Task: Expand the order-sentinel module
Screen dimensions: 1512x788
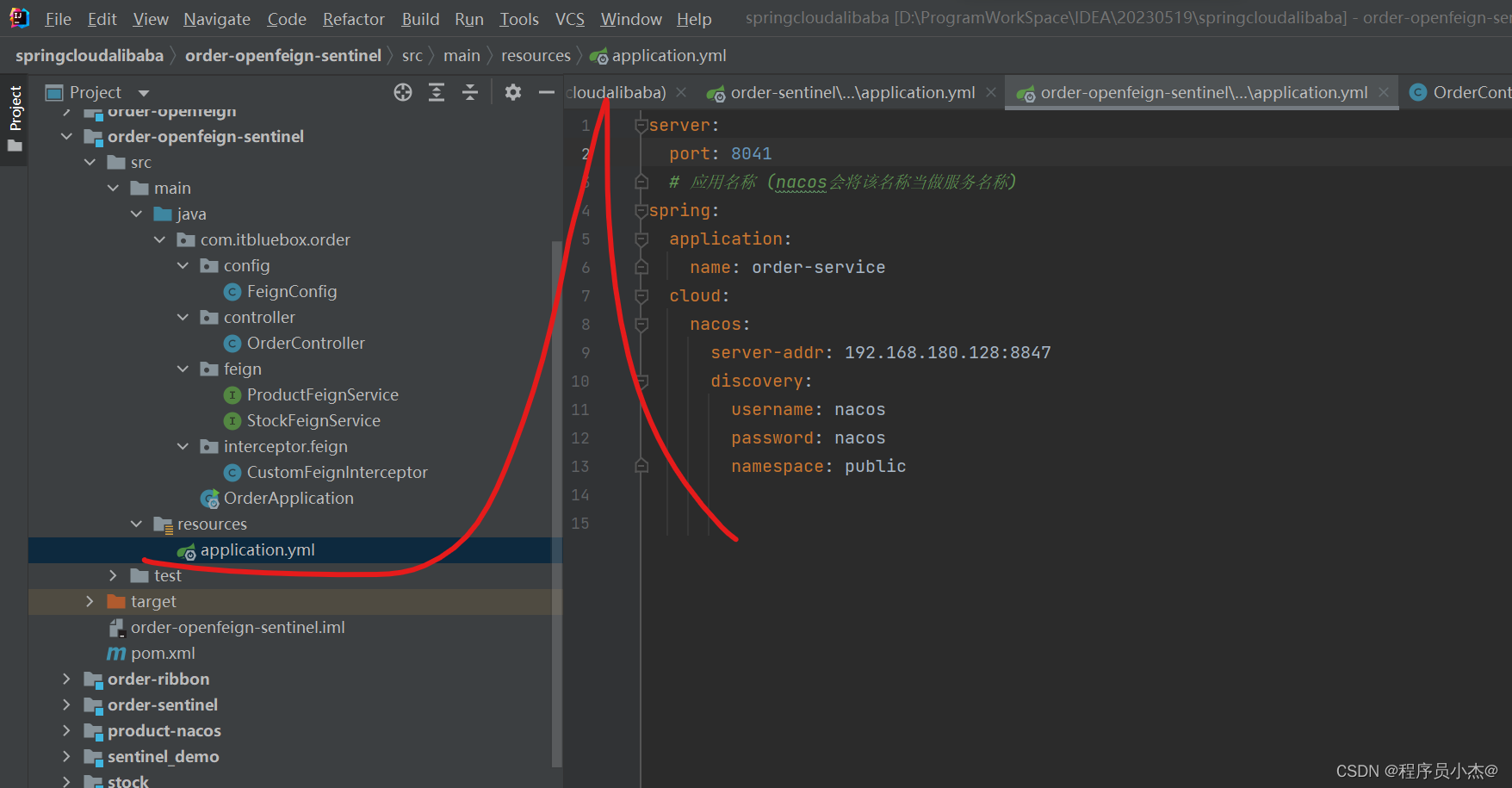Action: point(66,704)
